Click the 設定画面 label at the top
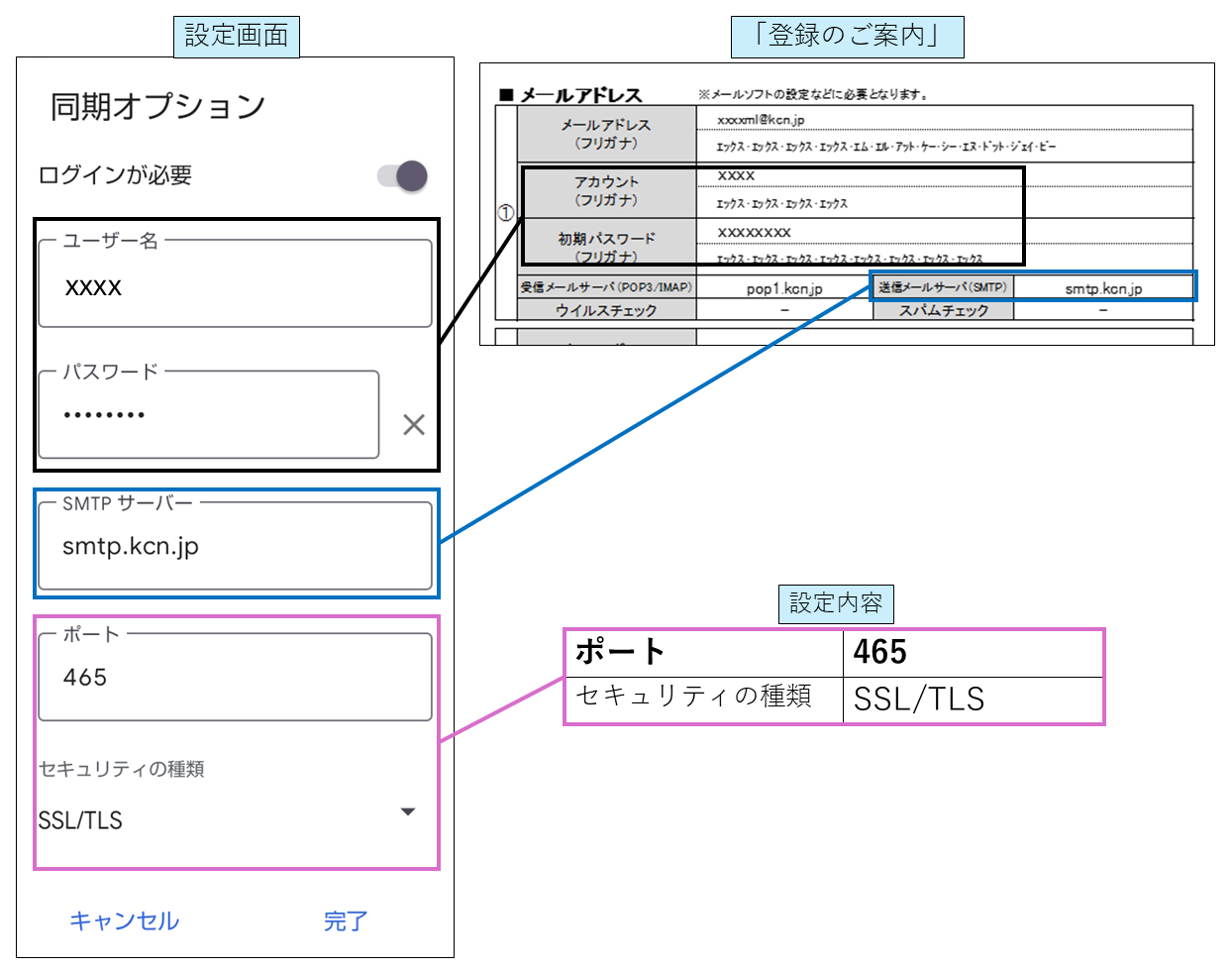1232x970 pixels. click(237, 35)
